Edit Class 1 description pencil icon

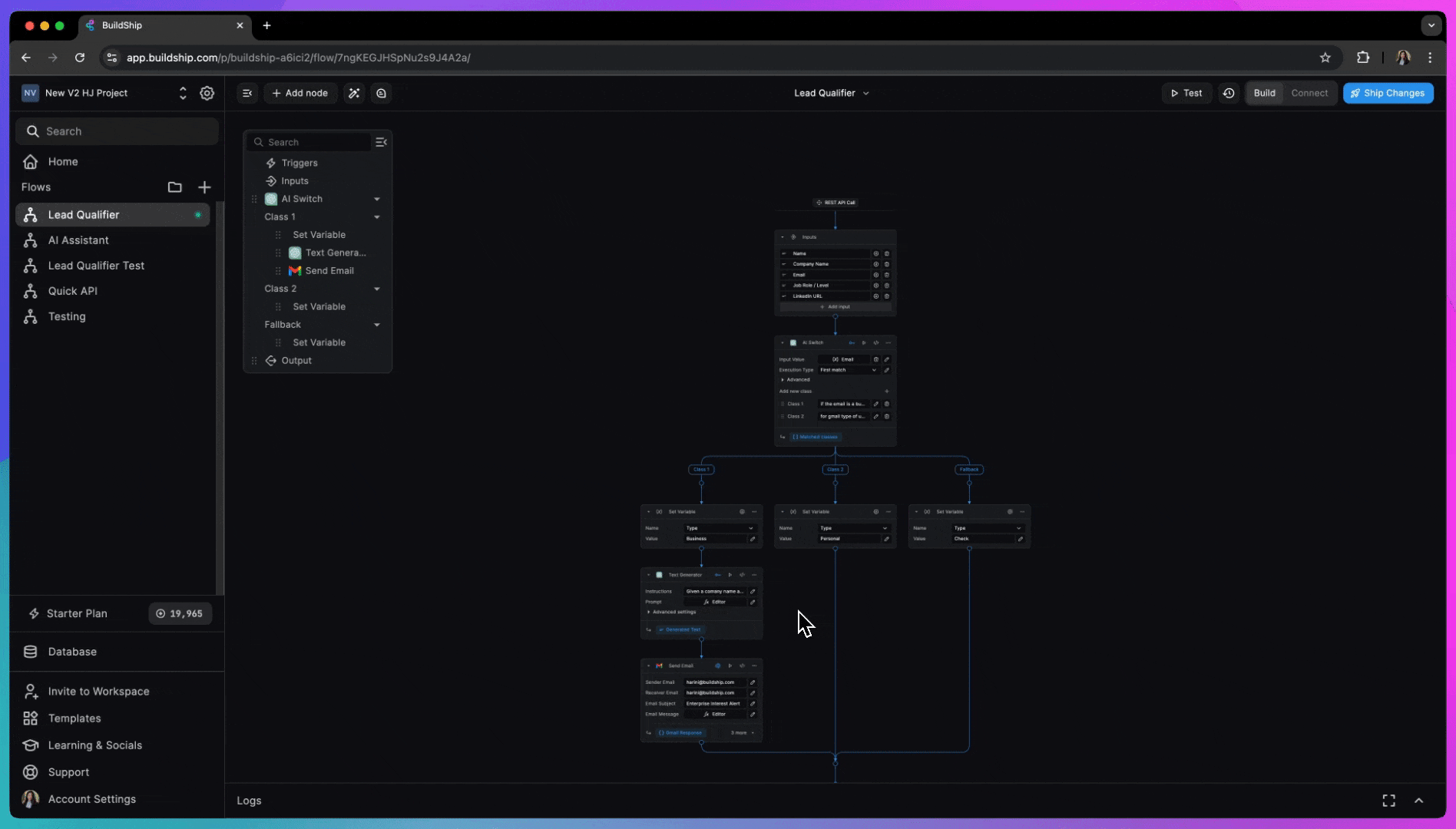click(x=876, y=404)
